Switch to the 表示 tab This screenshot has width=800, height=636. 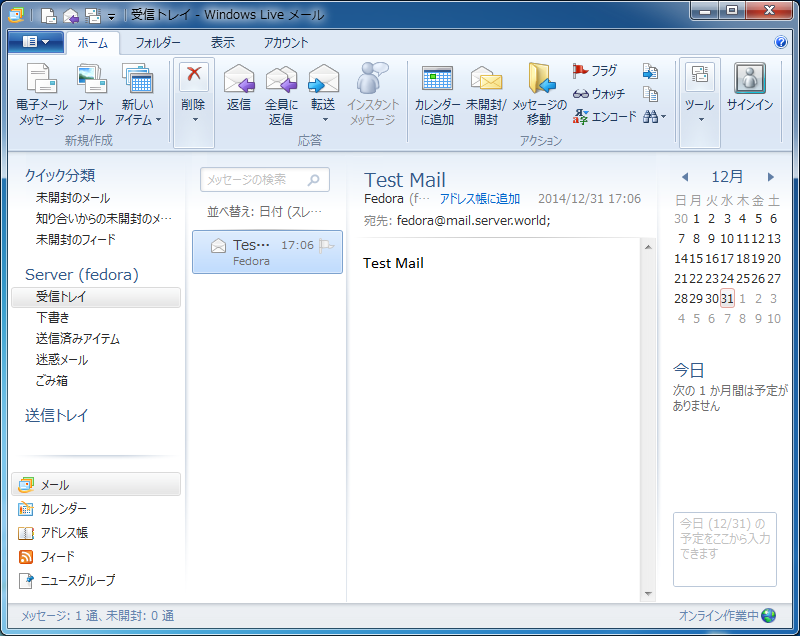pyautogui.click(x=223, y=43)
